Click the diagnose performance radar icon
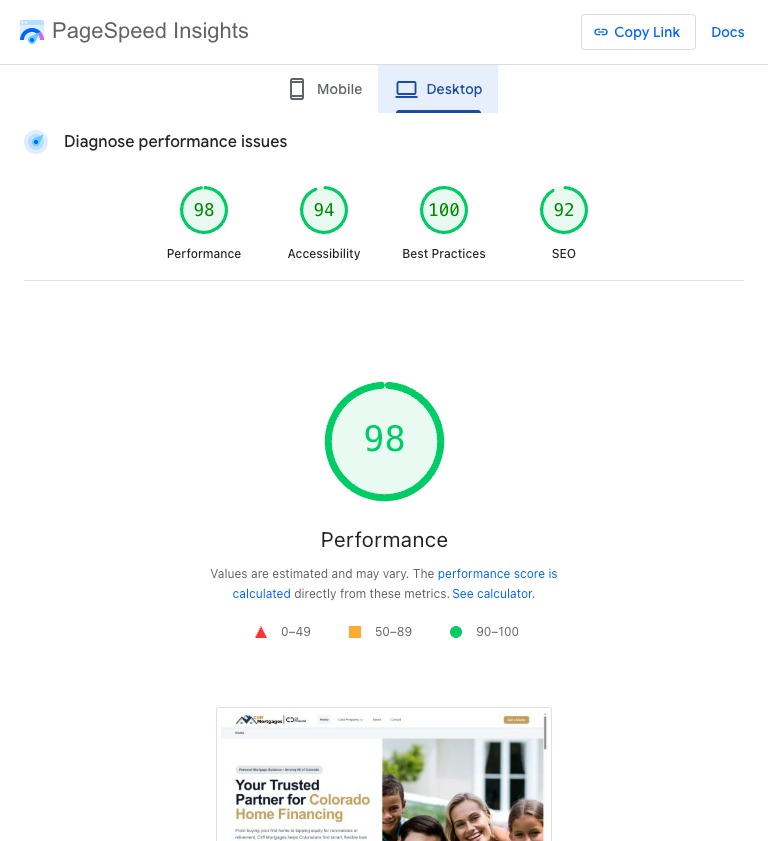Image resolution: width=768 pixels, height=841 pixels. click(36, 142)
